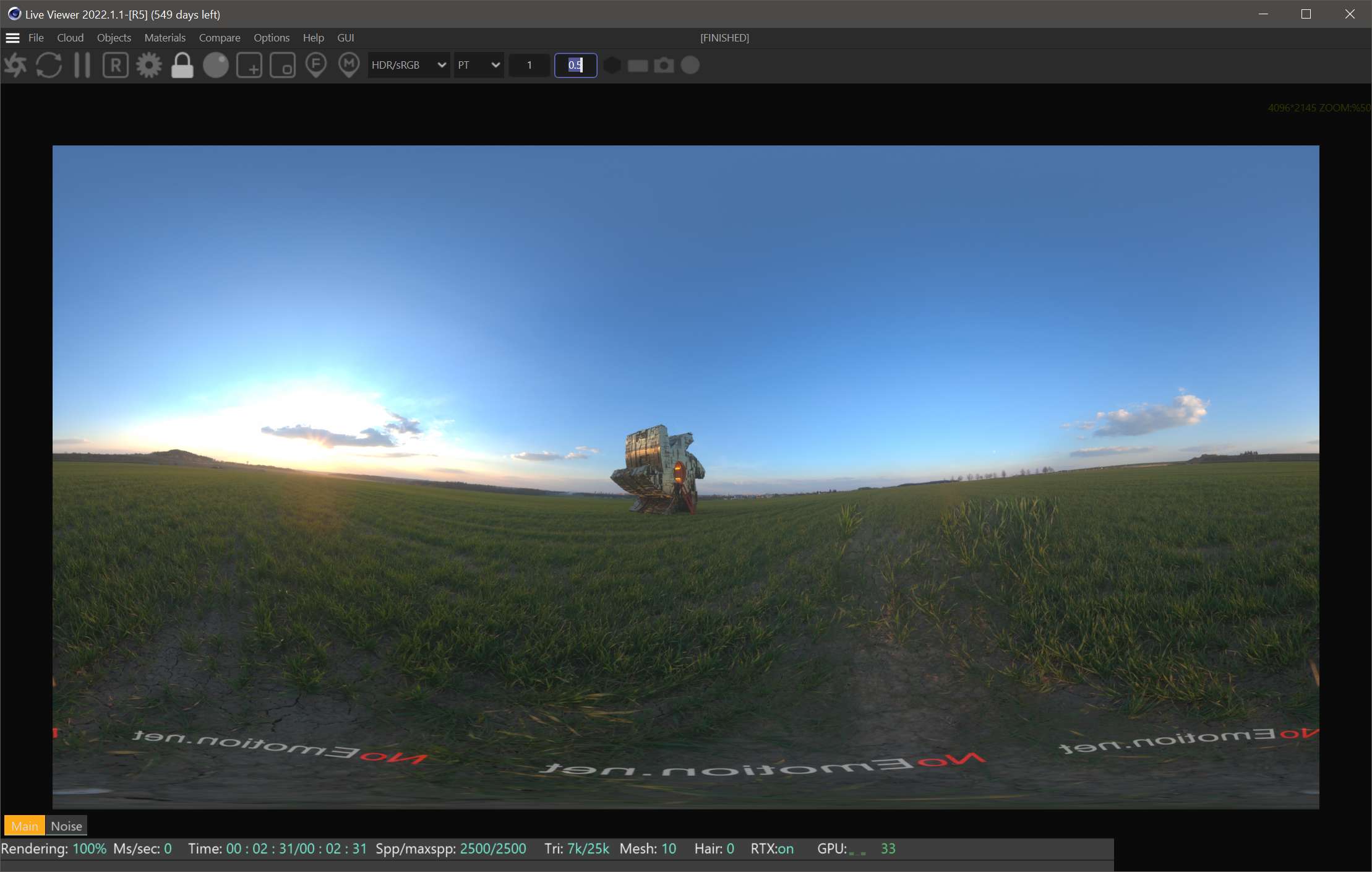Switch to the Noise tab

66,826
